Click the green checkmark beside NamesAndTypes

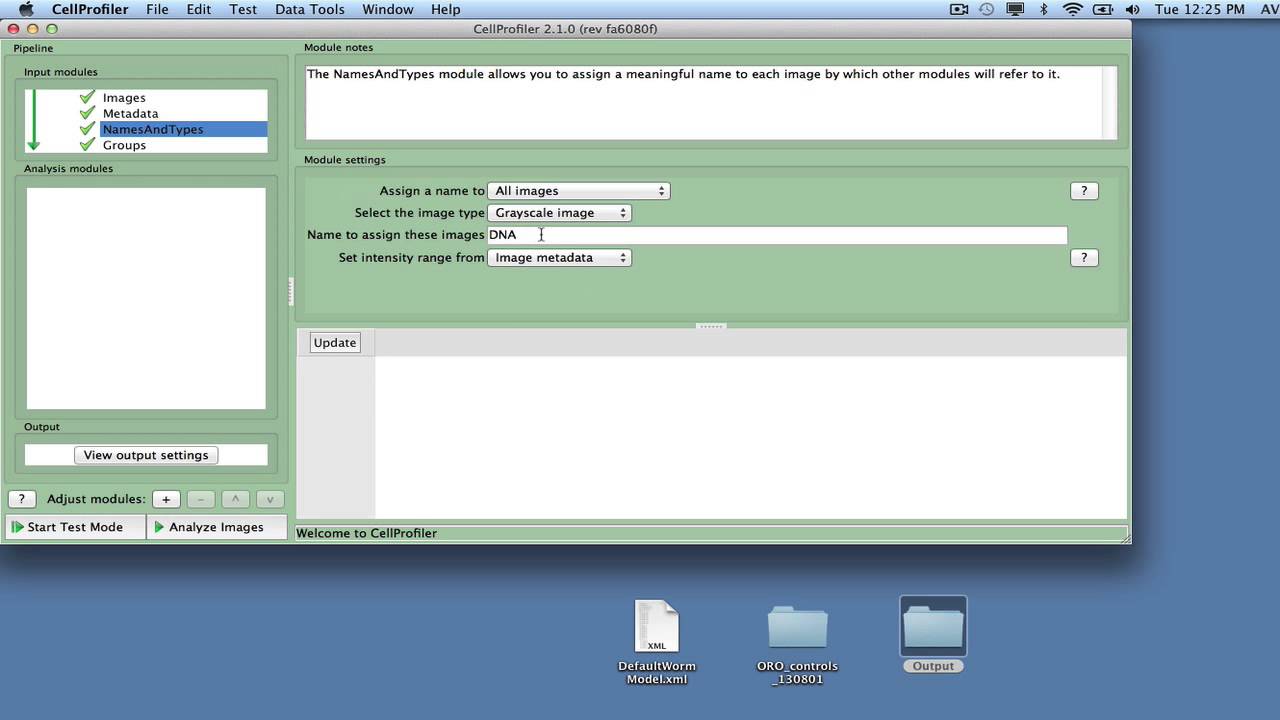[x=87, y=129]
